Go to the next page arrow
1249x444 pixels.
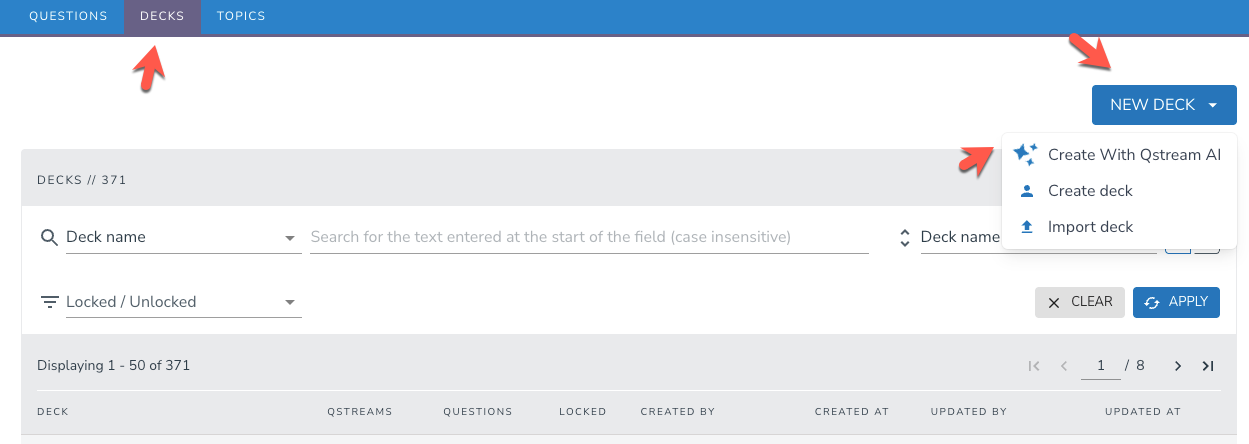point(1178,366)
